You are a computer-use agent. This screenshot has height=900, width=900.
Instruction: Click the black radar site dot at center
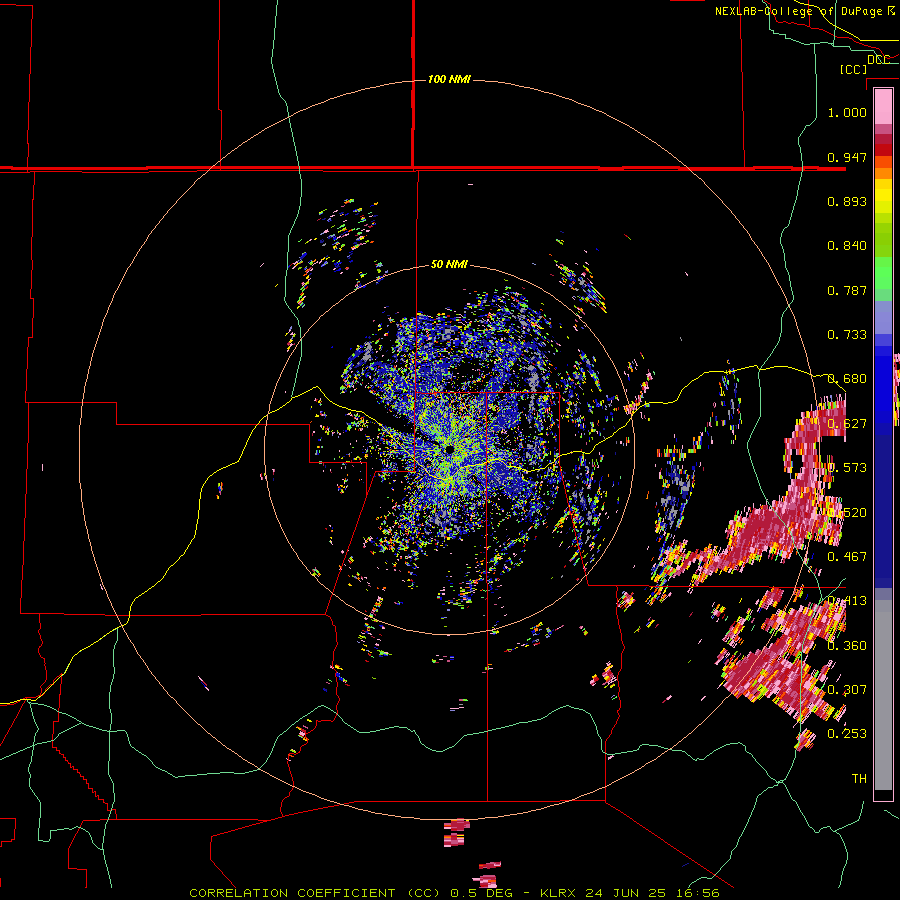coord(449,449)
